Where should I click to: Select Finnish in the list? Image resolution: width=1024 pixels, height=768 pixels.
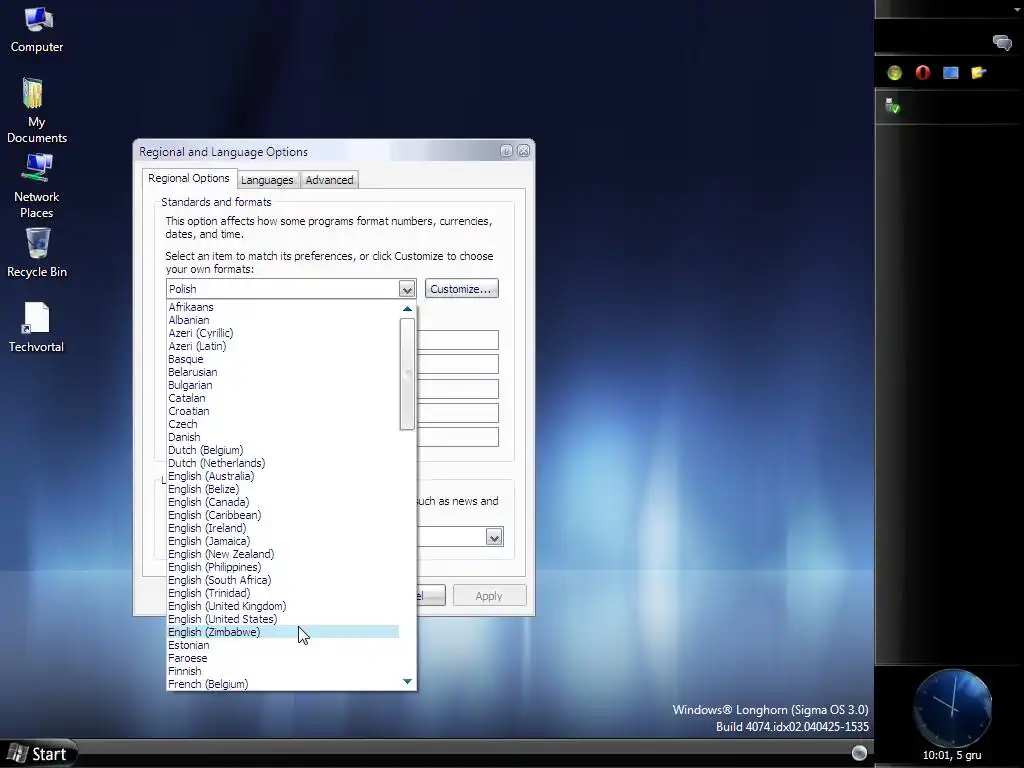pos(283,671)
